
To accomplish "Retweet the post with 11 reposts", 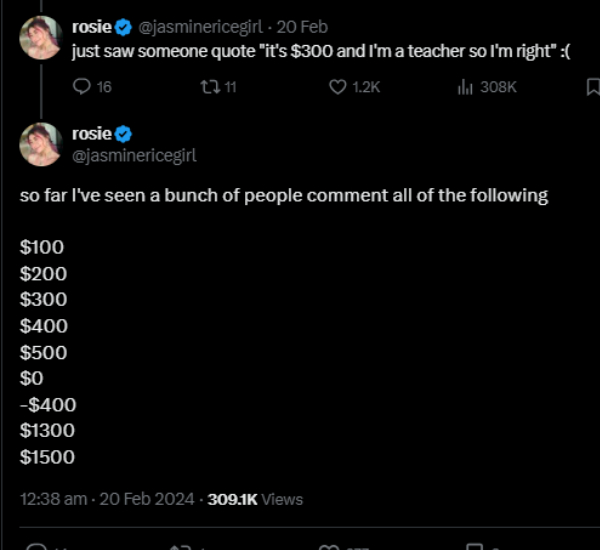I will pyautogui.click(x=208, y=87).
